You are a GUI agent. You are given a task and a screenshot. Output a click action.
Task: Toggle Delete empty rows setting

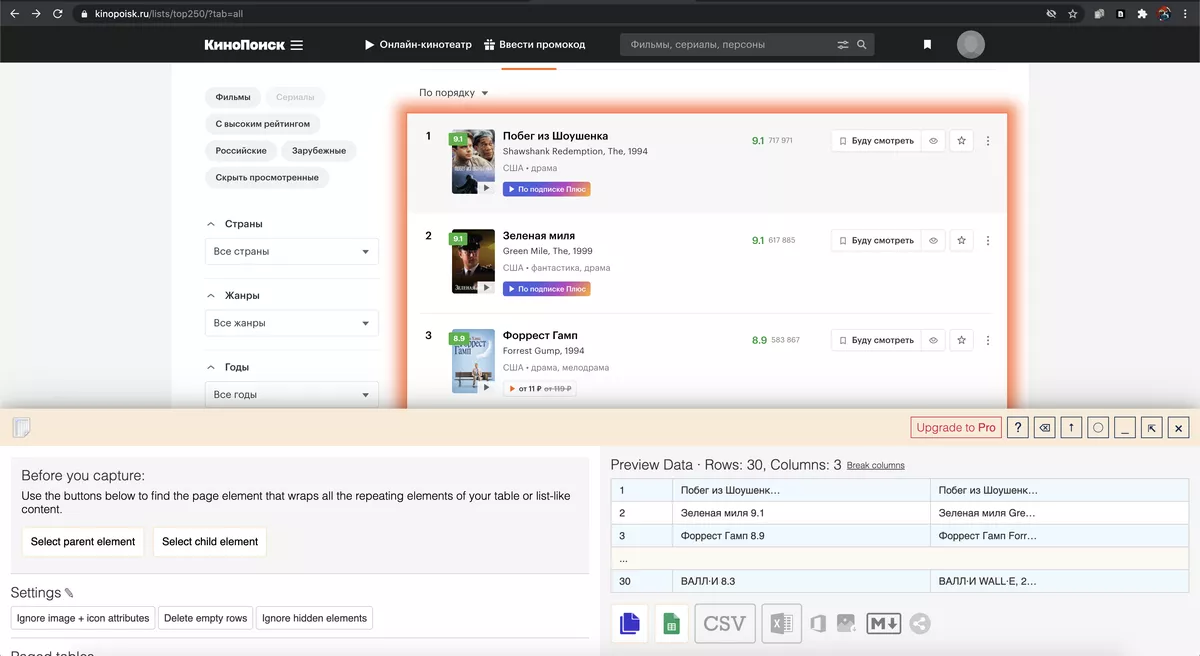(205, 618)
